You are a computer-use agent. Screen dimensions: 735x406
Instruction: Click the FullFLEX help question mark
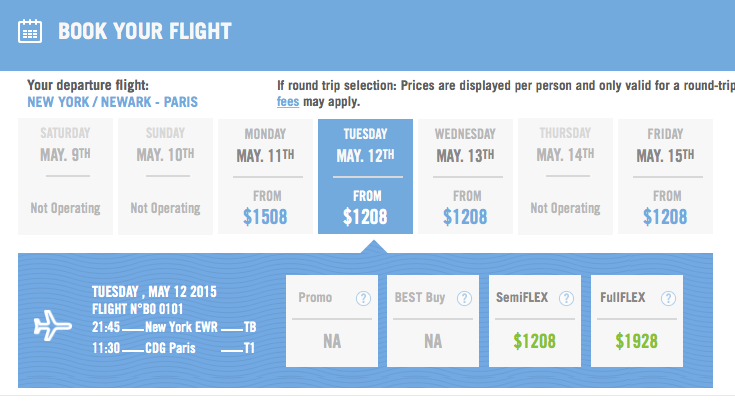point(668,298)
